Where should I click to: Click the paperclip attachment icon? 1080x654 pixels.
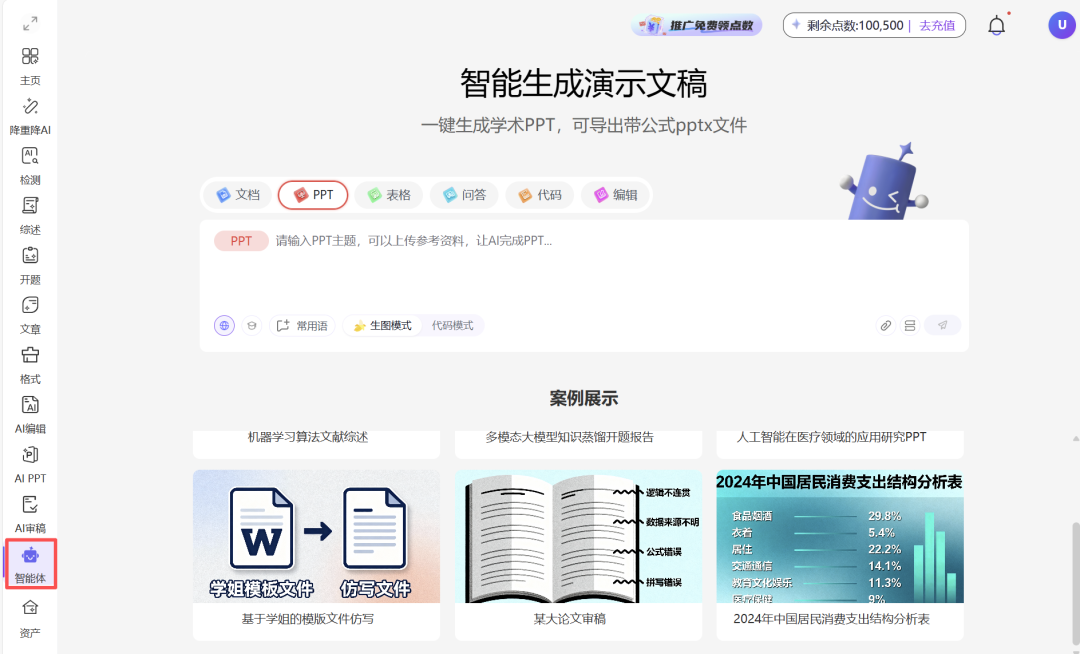tap(886, 326)
